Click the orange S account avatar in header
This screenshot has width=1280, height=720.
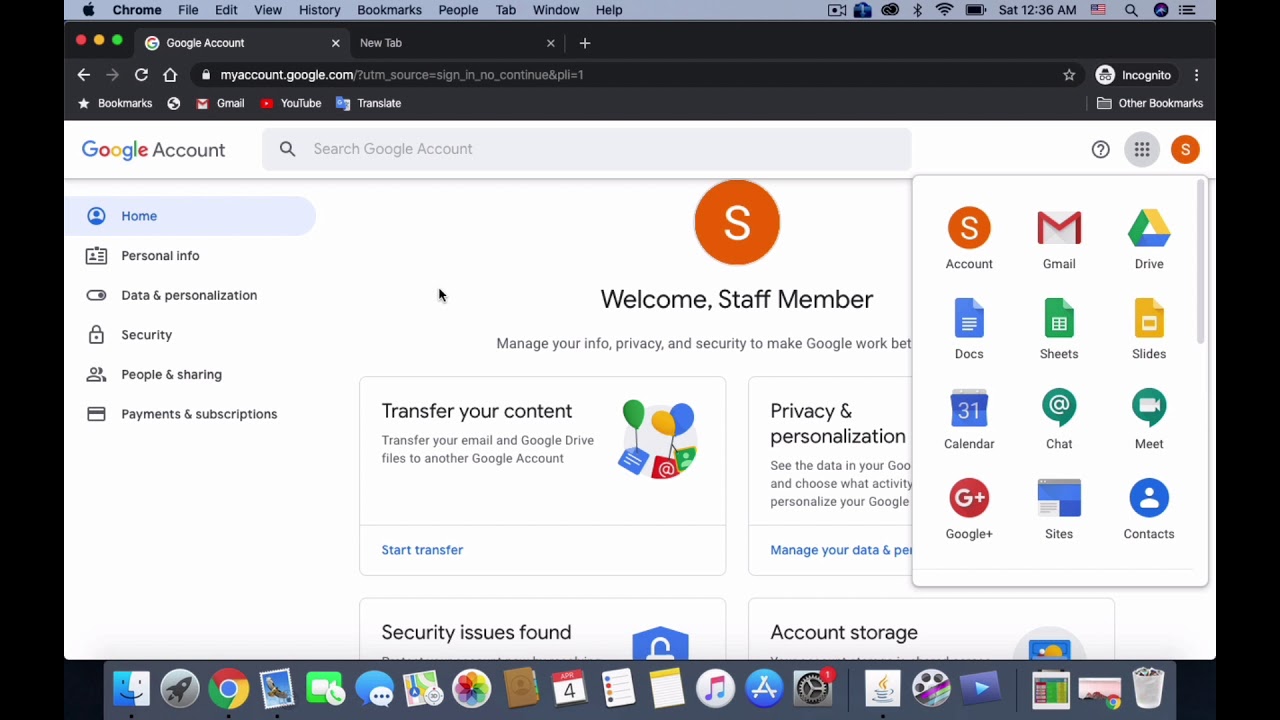point(1185,150)
